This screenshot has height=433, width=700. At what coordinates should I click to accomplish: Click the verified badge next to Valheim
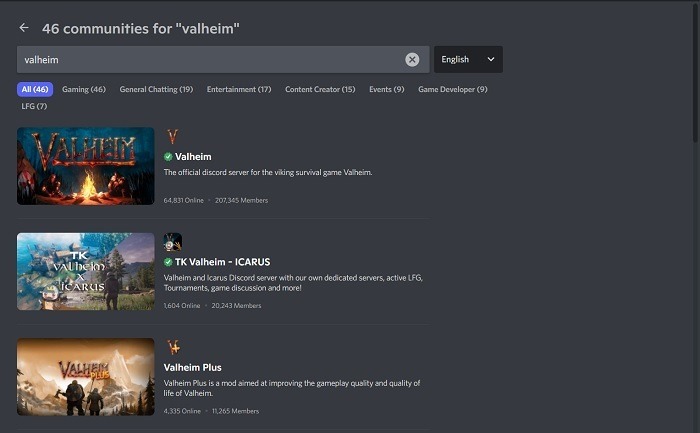[168, 157]
